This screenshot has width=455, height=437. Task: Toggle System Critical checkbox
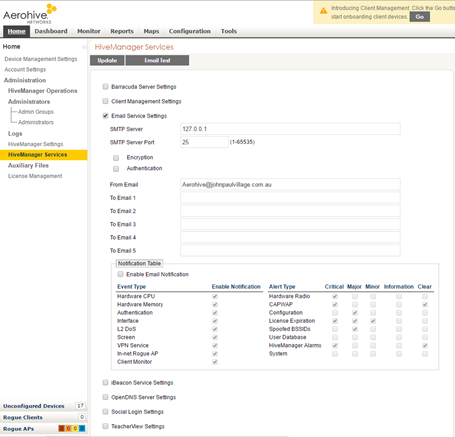(335, 354)
